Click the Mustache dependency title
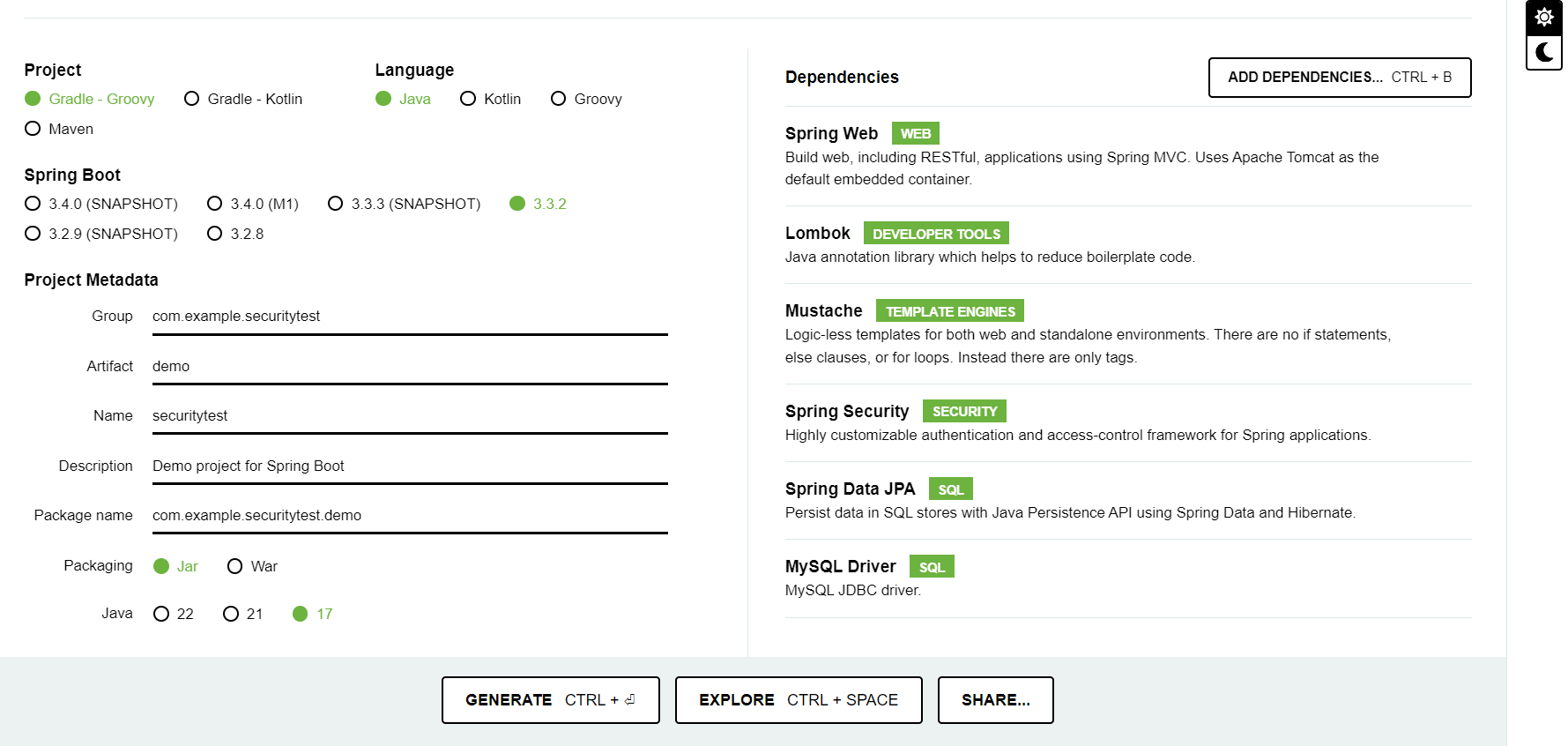 click(824, 310)
